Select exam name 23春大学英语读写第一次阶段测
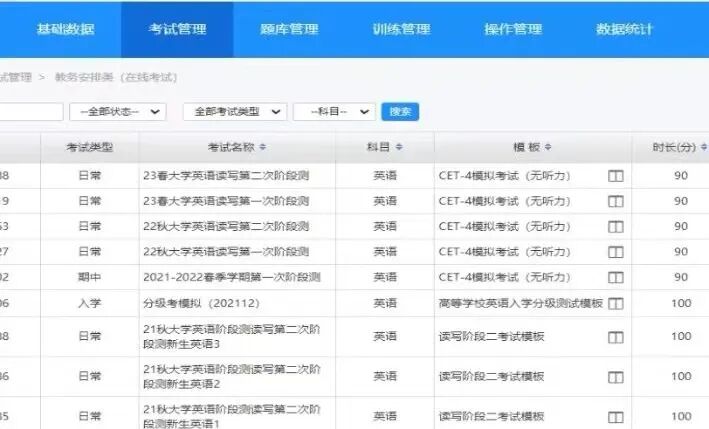Viewport: 709px width, 429px height. click(226, 201)
